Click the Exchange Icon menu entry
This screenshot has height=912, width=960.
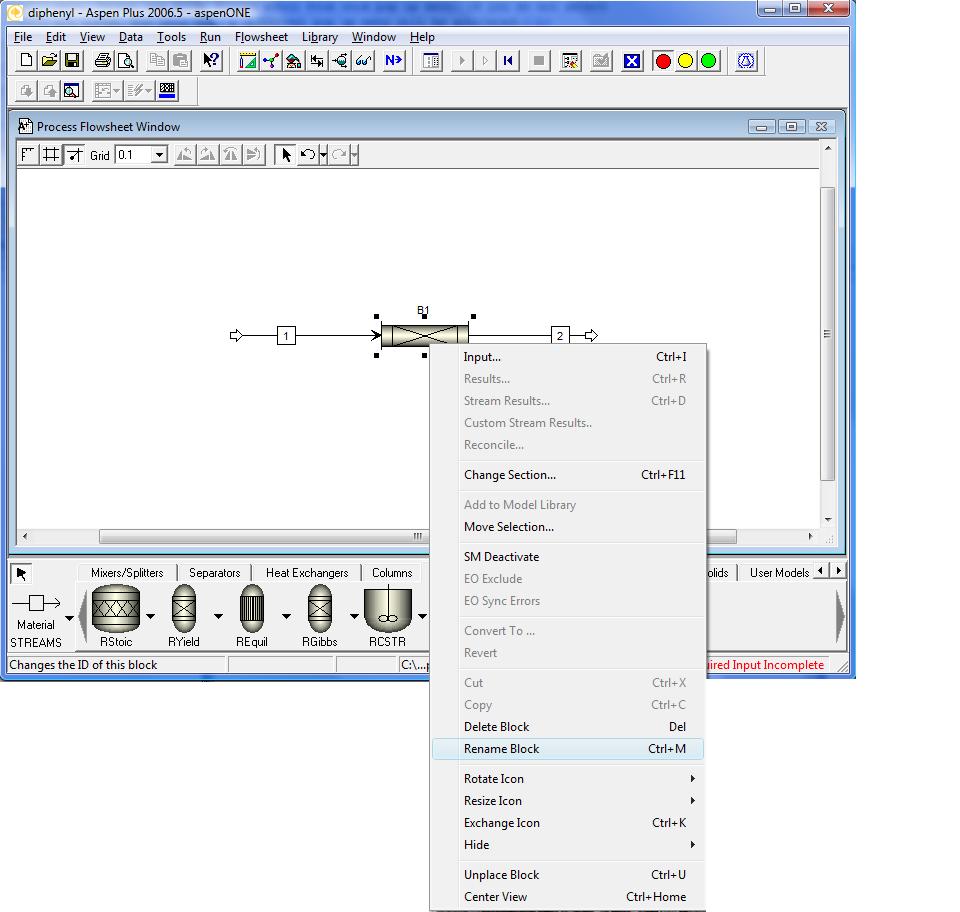point(568,823)
